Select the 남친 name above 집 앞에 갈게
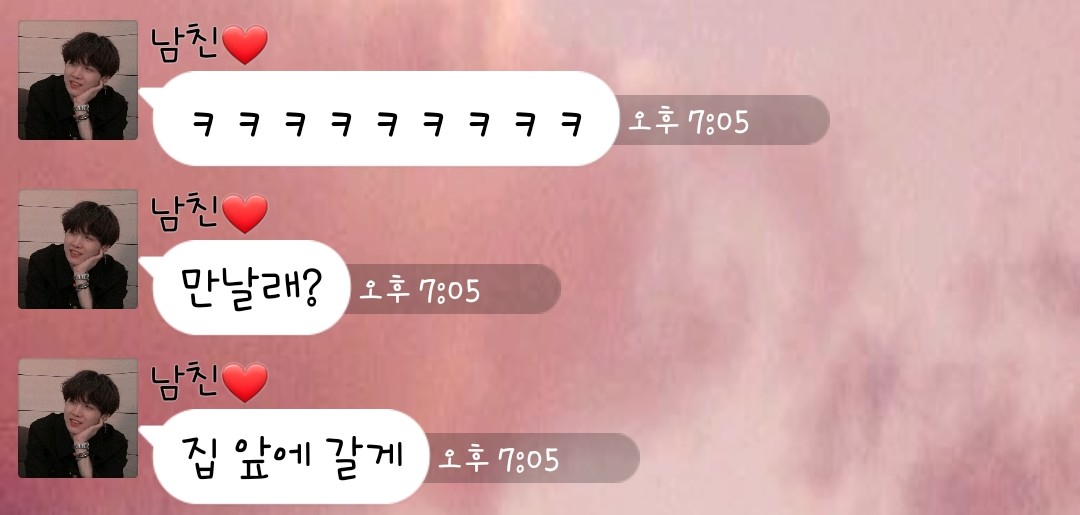This screenshot has width=1080, height=515. click(x=186, y=383)
